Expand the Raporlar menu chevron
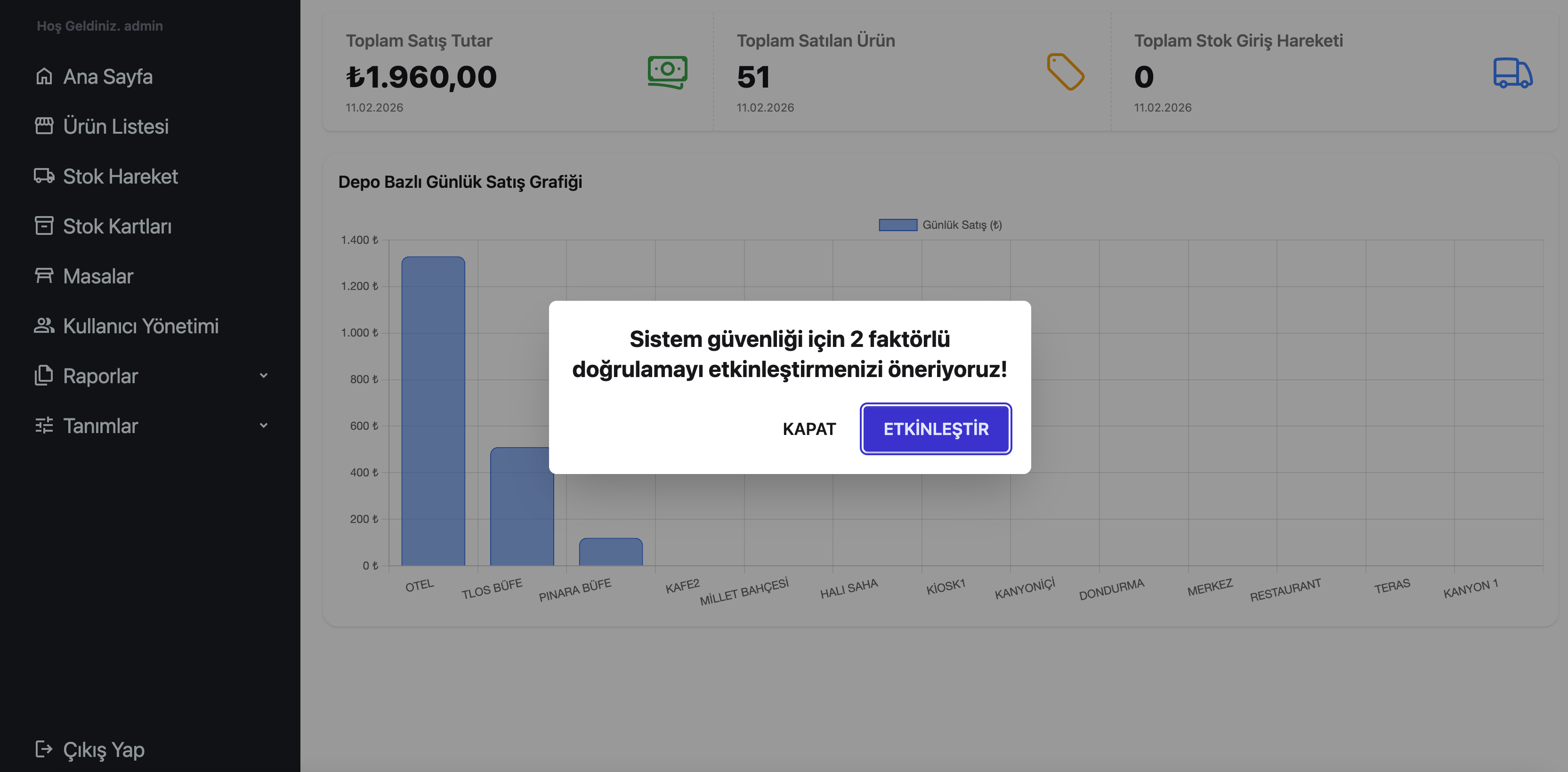The width and height of the screenshot is (1568, 772). coord(264,375)
